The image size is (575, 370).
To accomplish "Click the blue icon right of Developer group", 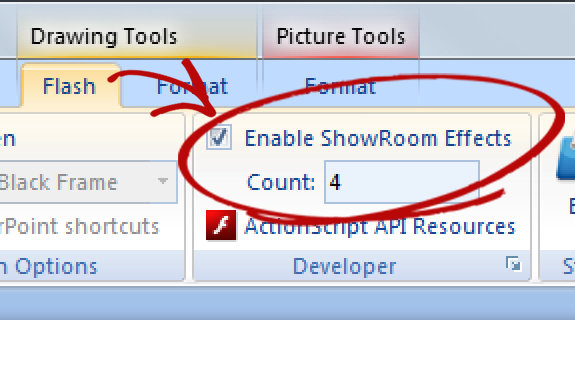I will pos(565,160).
